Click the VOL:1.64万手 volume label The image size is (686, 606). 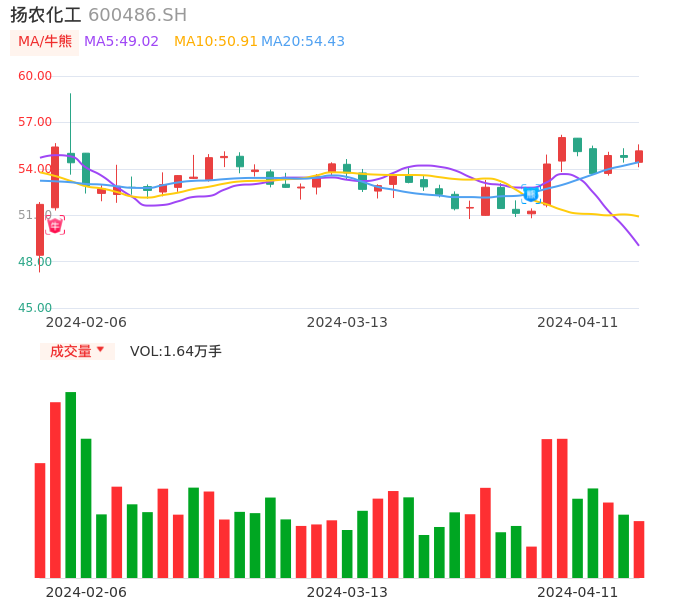[x=176, y=351]
